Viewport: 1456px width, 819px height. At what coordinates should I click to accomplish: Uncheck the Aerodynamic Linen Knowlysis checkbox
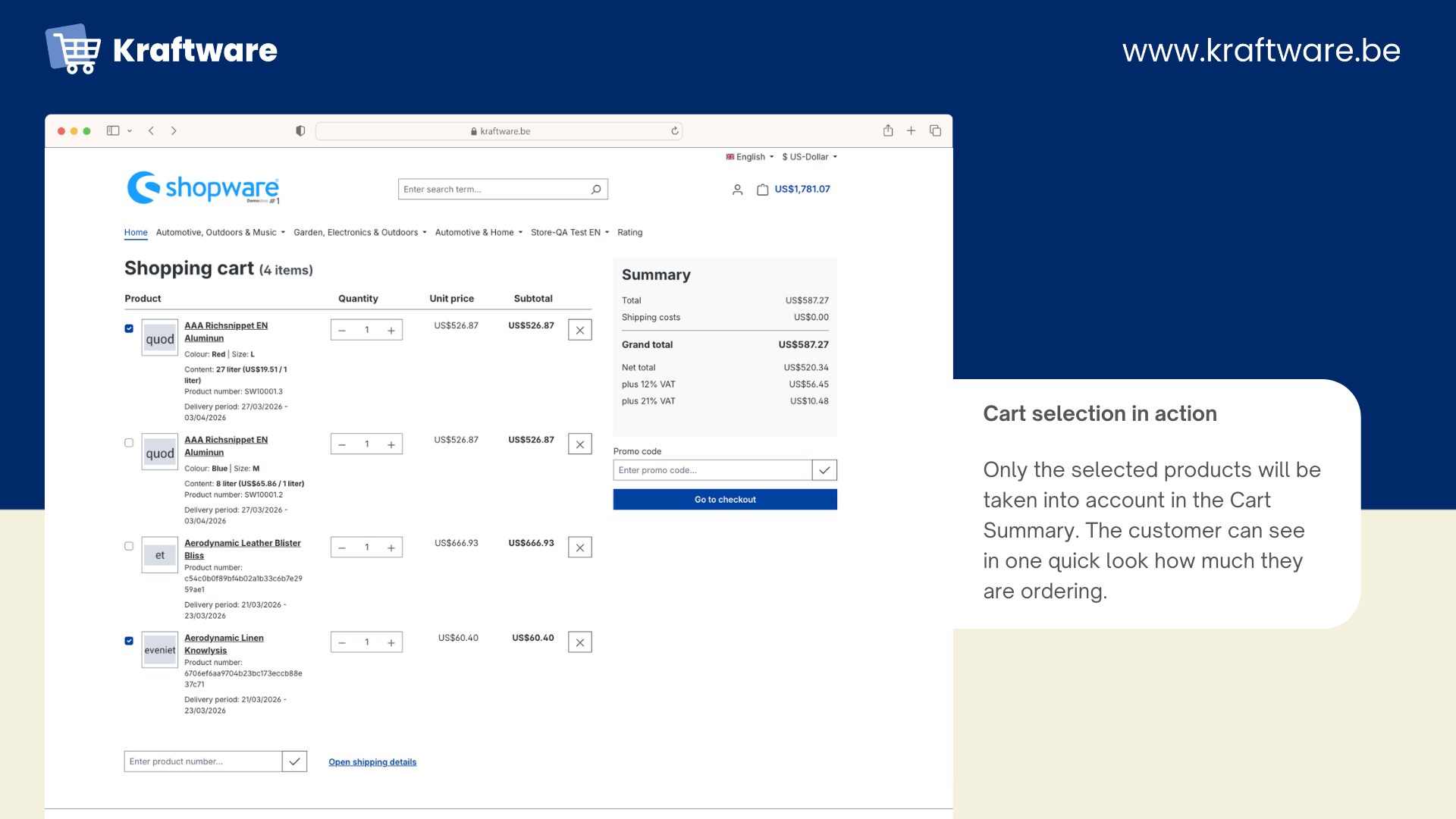[x=129, y=641]
